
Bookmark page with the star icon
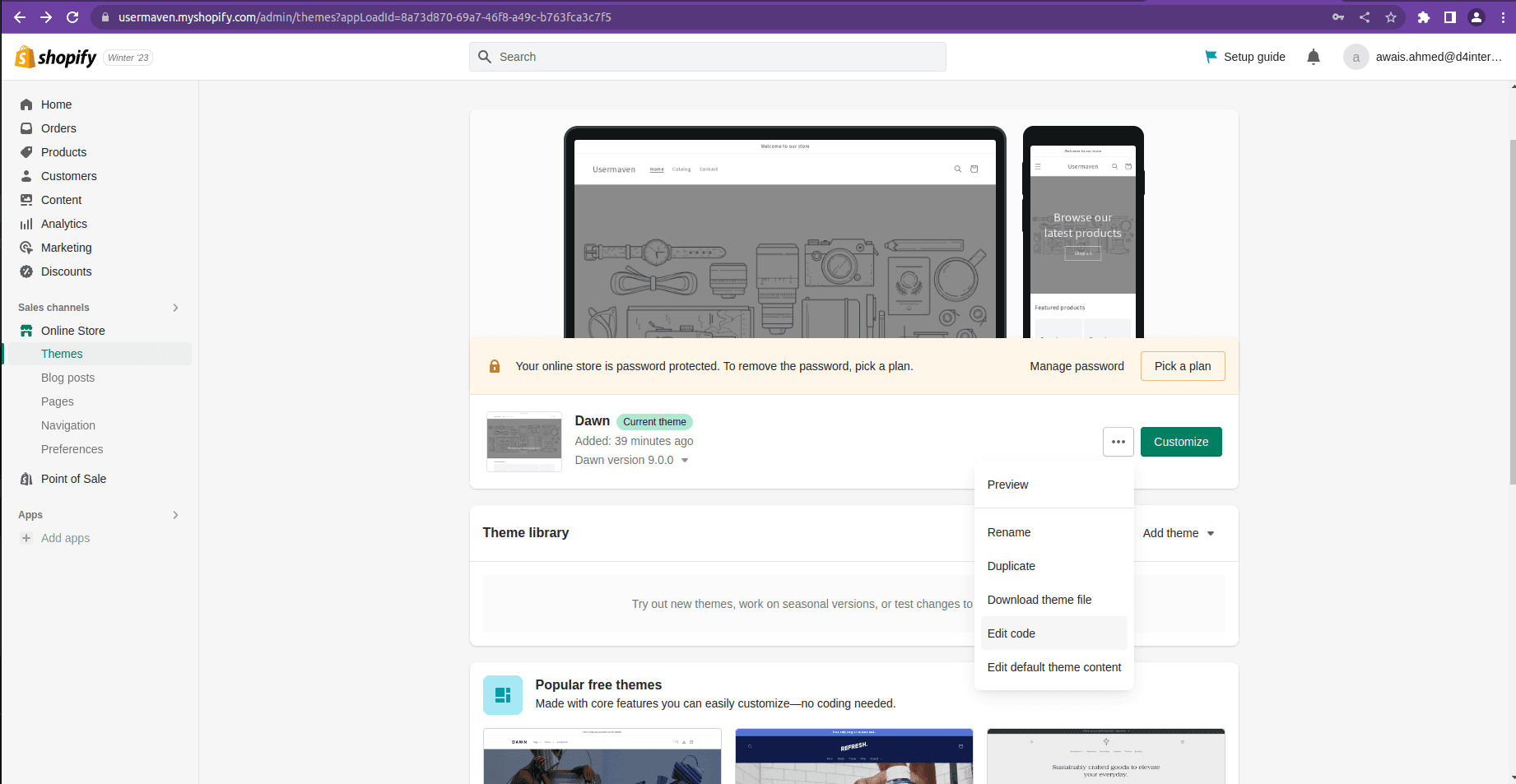[1391, 17]
